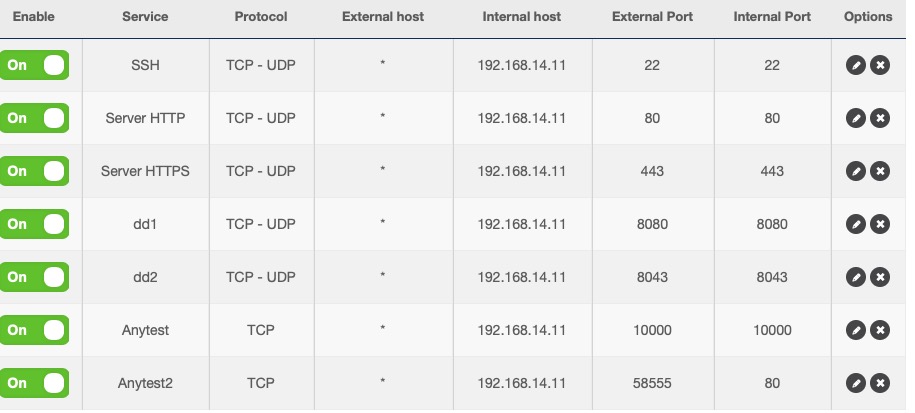Delete the Anytest2 rule
Screen dimensions: 915x413
point(880,383)
